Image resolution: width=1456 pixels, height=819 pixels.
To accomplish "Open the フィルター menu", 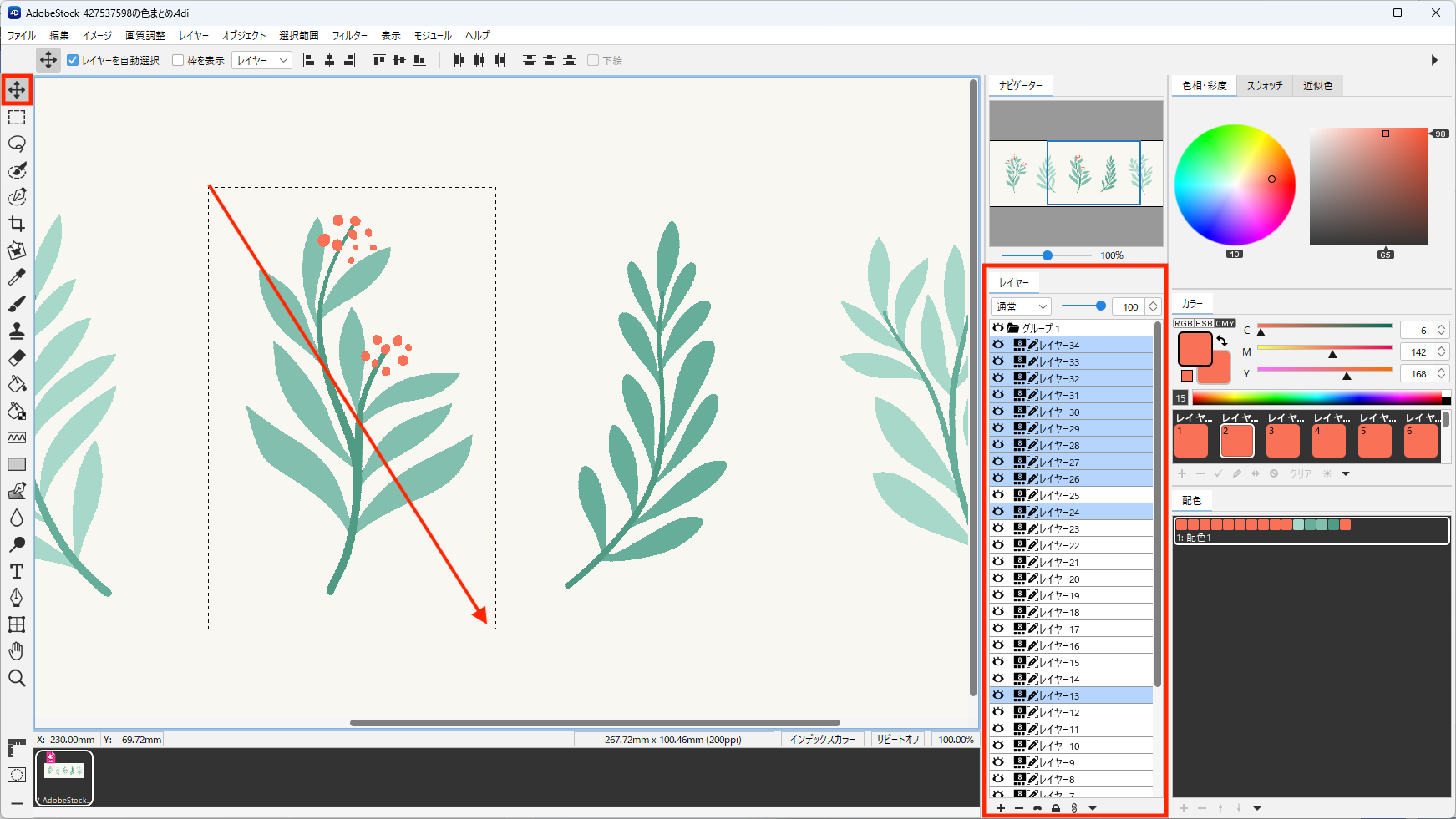I will point(349,35).
